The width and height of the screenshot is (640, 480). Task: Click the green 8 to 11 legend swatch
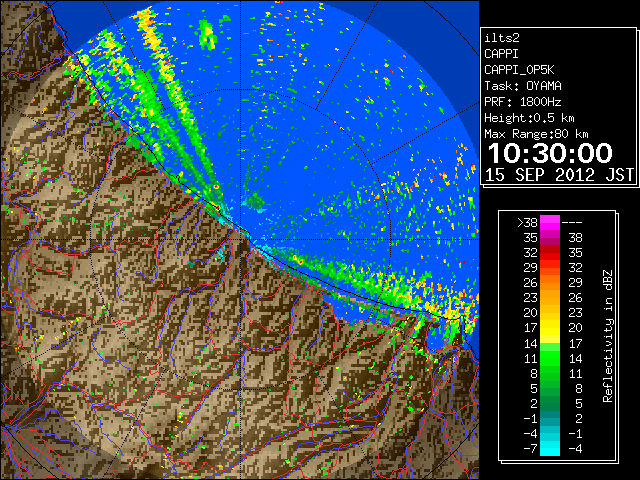[550, 373]
